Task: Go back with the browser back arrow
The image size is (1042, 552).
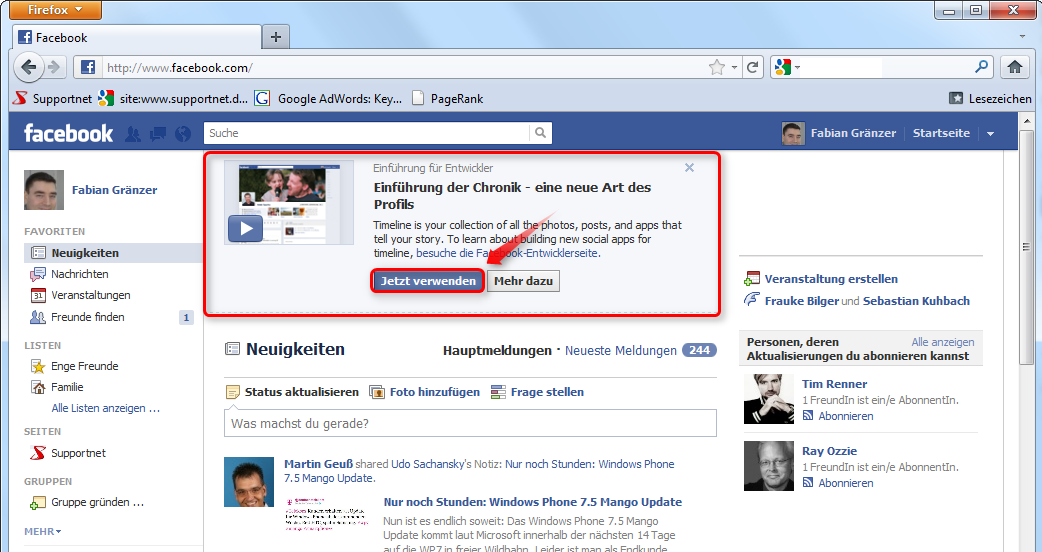Action: (28, 66)
